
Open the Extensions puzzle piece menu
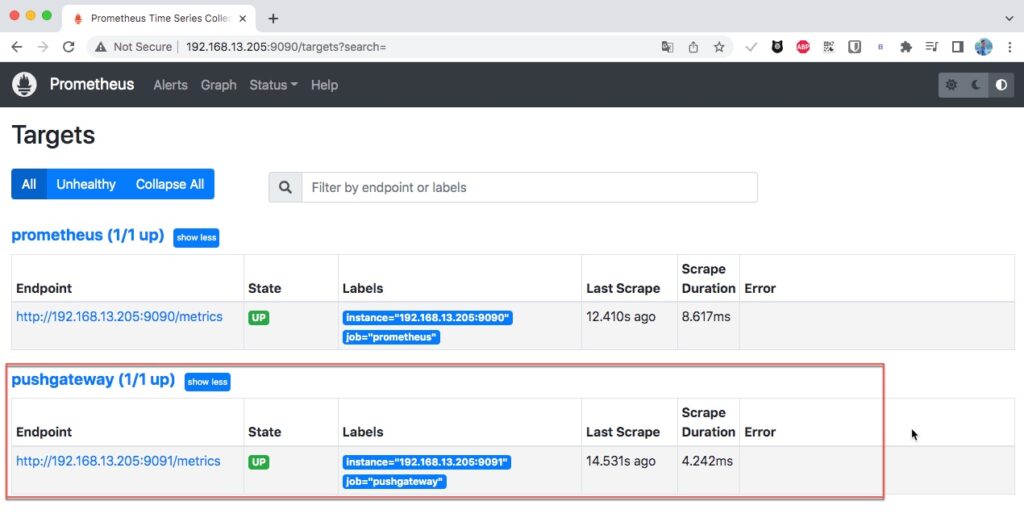tap(906, 47)
